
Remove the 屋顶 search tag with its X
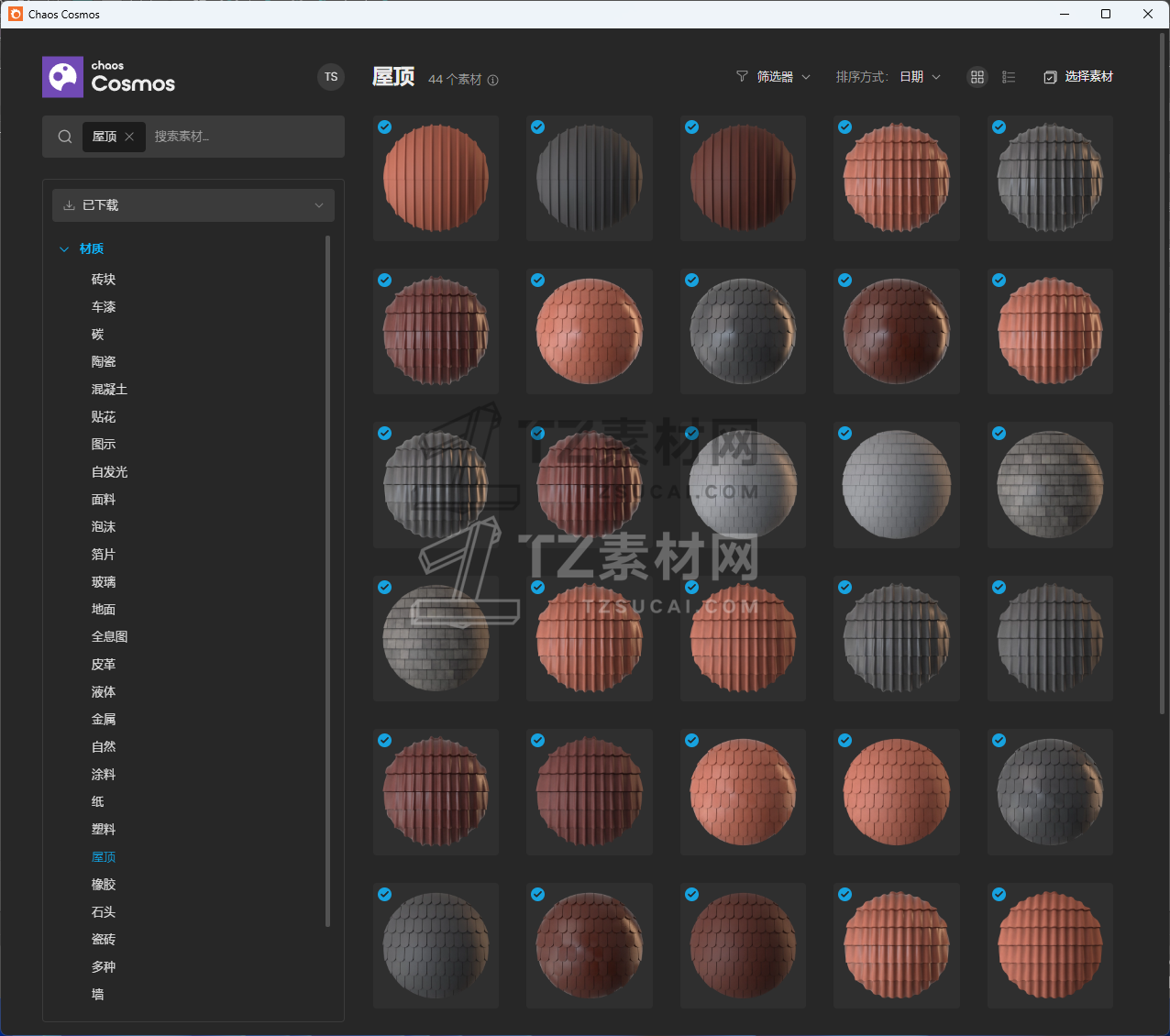click(x=129, y=137)
